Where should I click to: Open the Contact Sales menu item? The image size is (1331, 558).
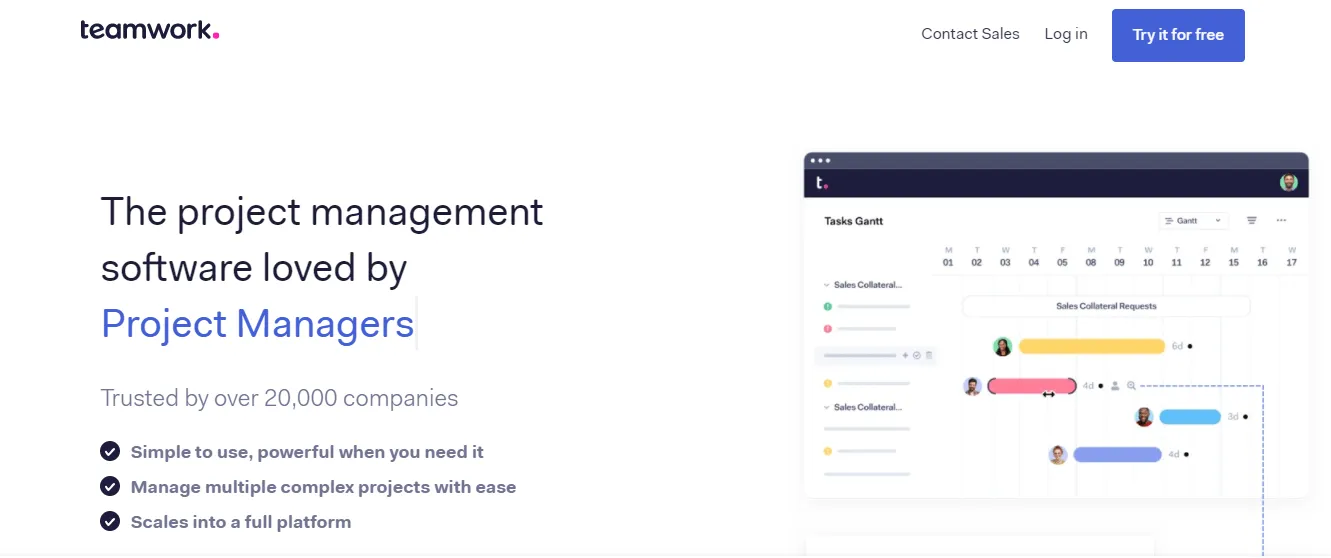970,34
